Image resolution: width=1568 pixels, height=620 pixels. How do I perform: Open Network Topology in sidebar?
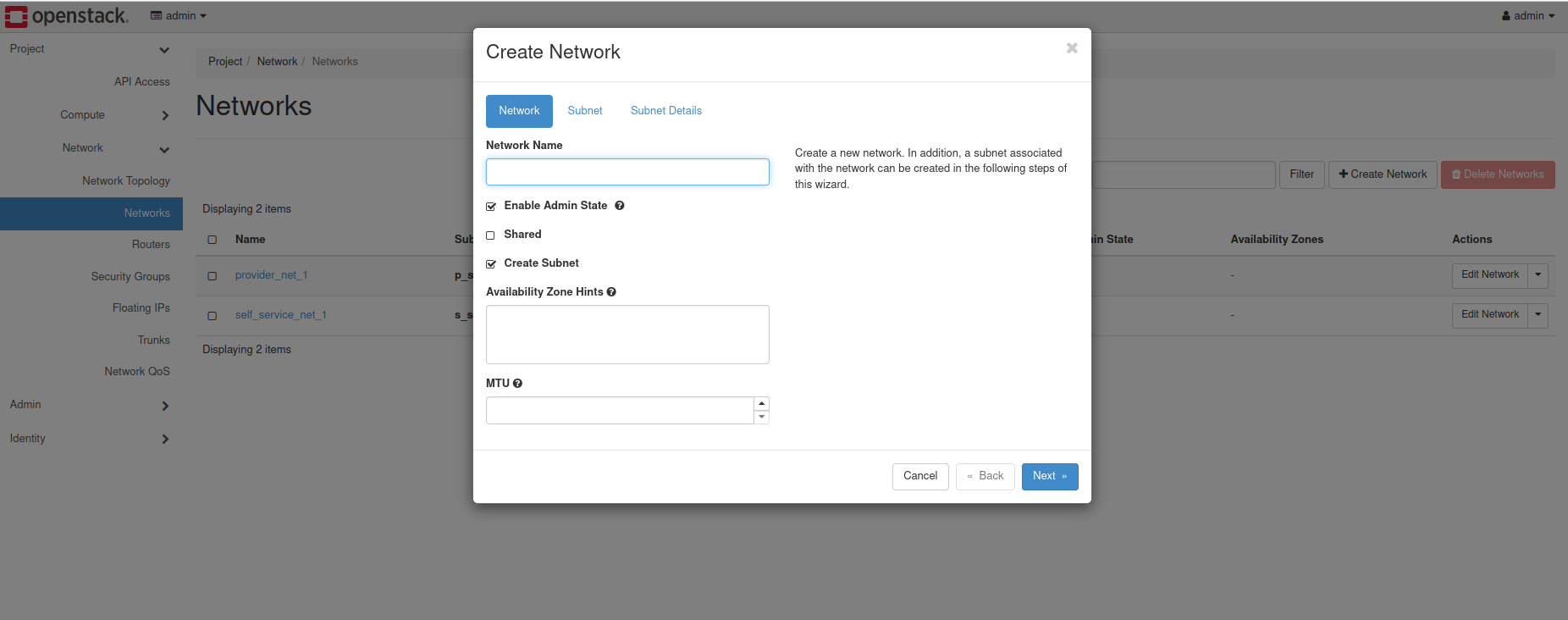point(126,181)
